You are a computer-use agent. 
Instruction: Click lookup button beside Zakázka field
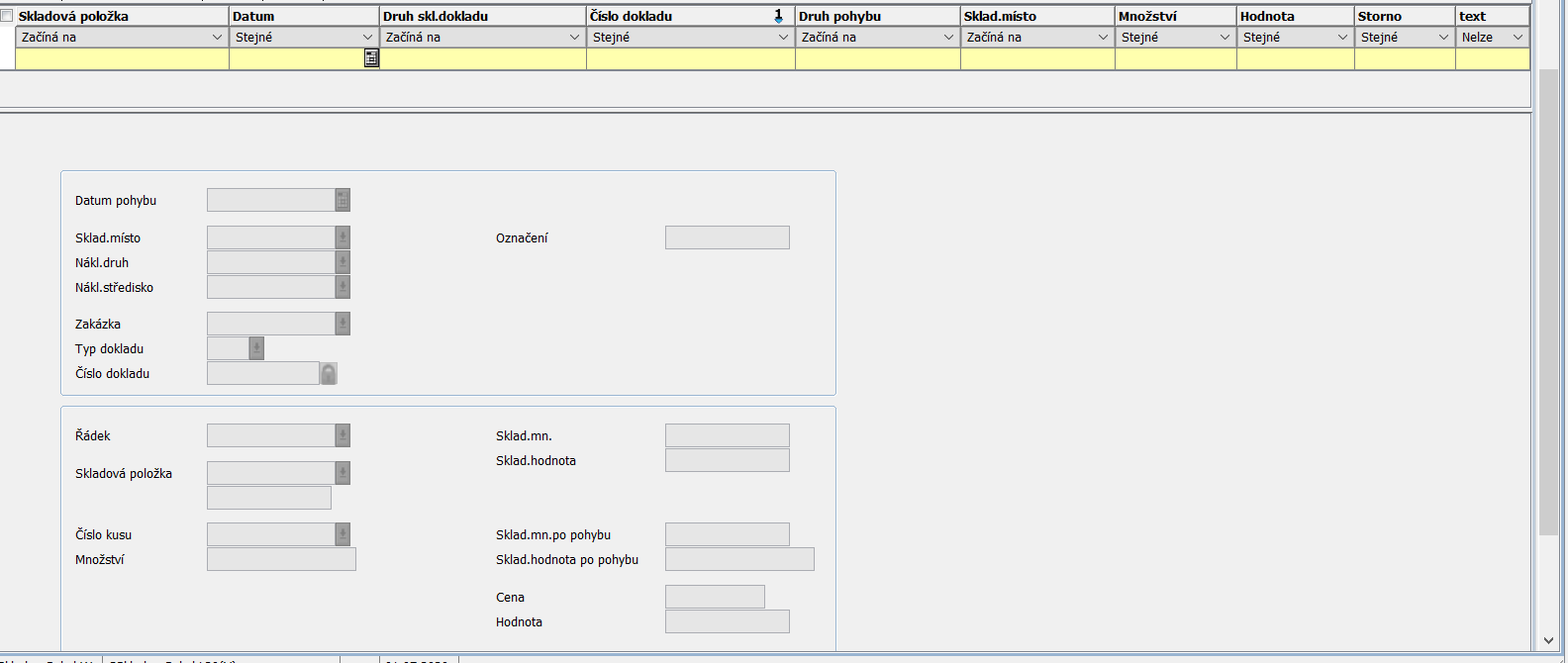coord(343,325)
